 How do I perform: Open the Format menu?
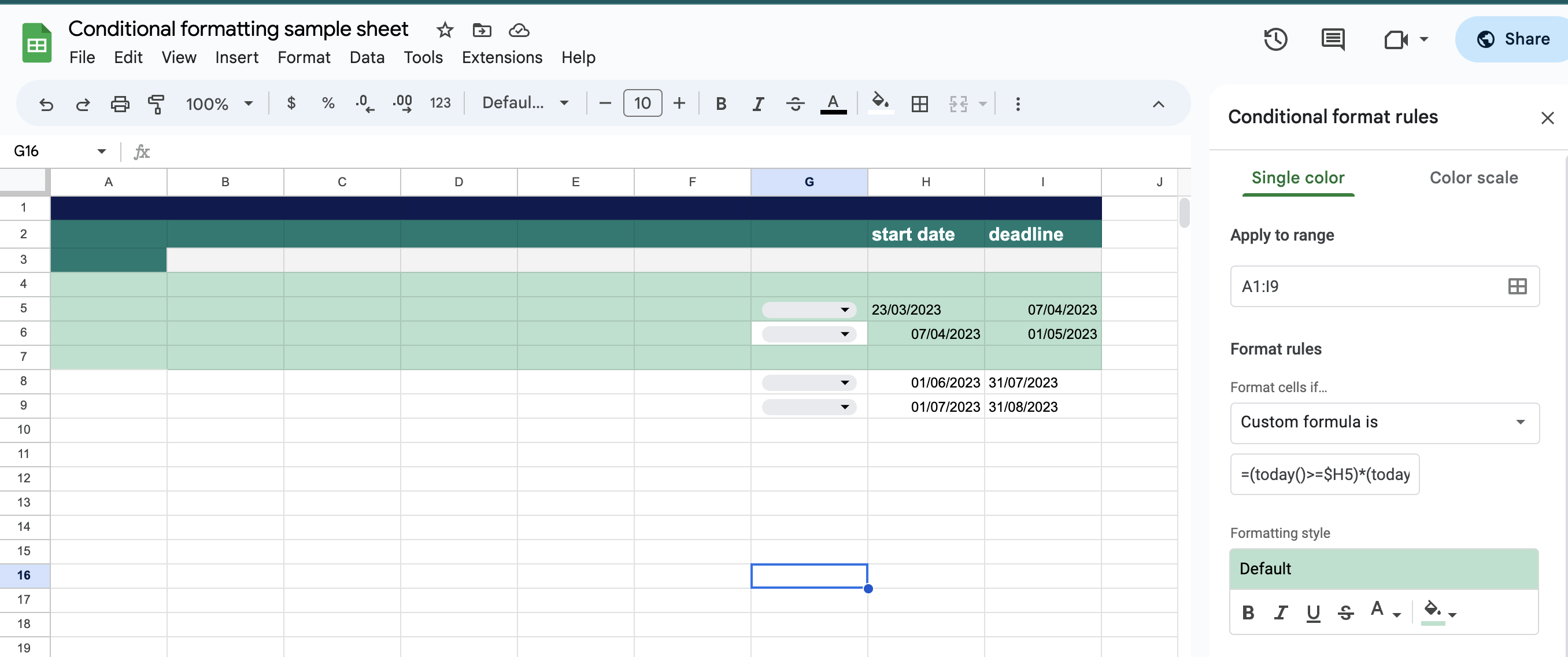pyautogui.click(x=303, y=57)
